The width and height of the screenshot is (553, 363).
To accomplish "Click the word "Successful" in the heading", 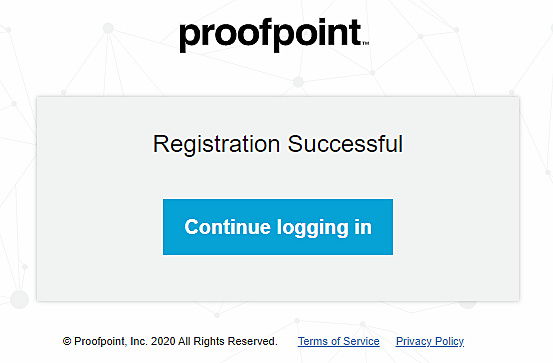I will point(345,144).
